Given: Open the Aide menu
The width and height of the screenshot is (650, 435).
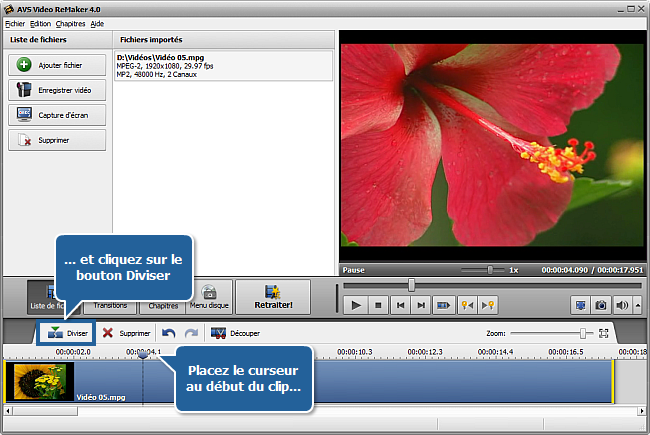Looking at the screenshot, I should (97, 23).
